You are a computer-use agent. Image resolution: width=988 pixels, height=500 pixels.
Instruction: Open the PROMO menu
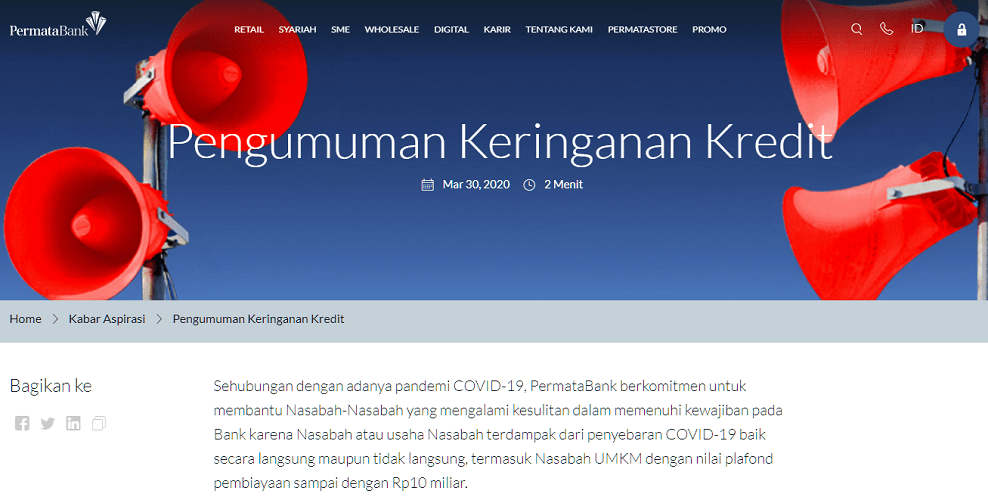click(709, 30)
